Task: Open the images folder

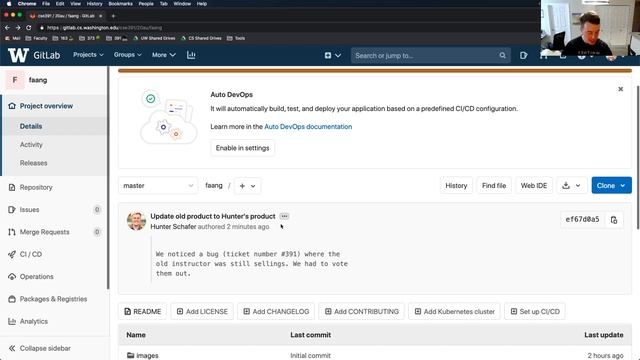Action: tap(147, 356)
